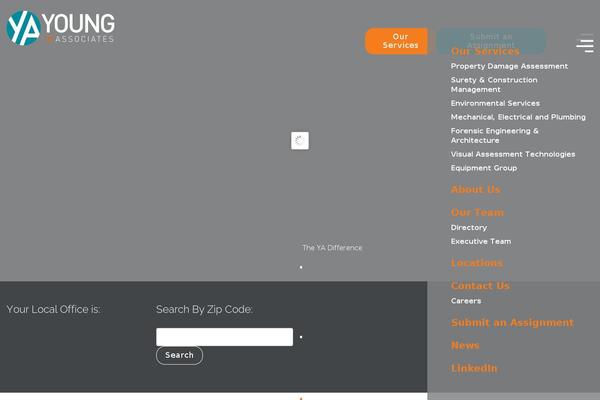Open the Directory link
Screen dimensions: 600x400
469,228
